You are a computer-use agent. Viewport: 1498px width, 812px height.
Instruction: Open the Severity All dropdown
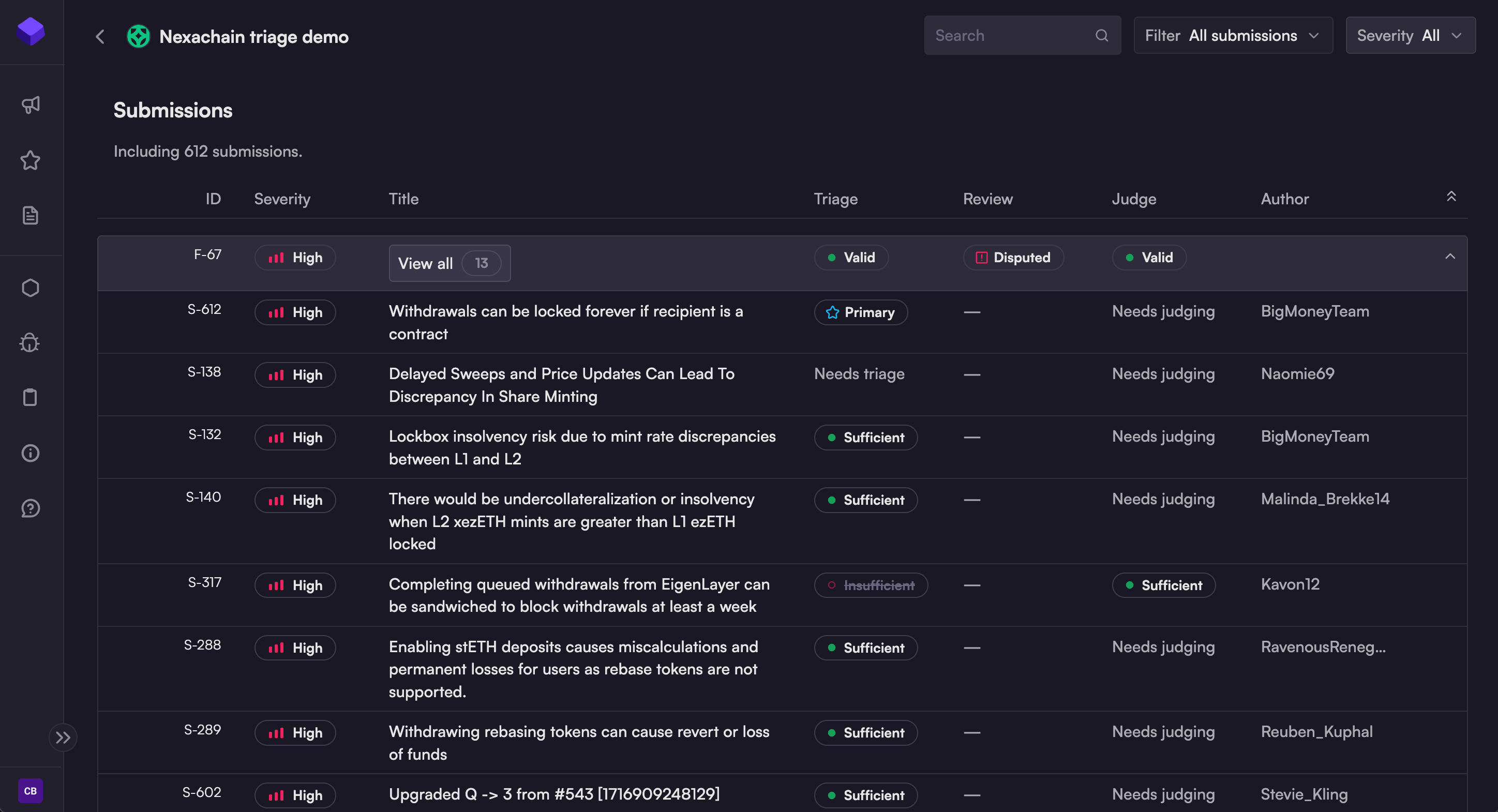coord(1410,36)
